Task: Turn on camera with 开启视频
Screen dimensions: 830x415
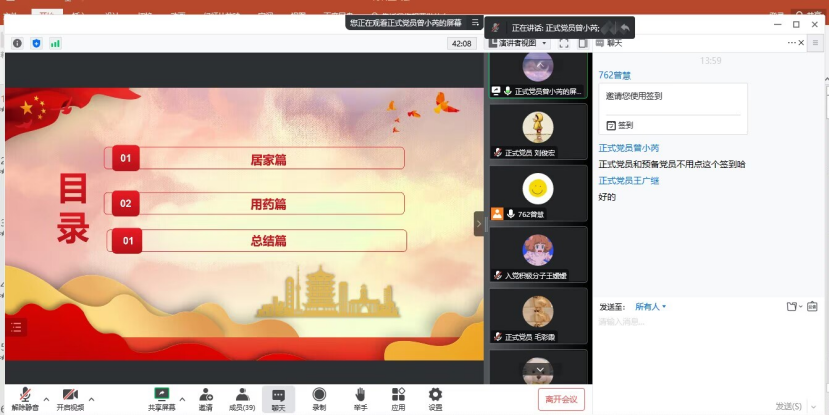Action: (70, 396)
